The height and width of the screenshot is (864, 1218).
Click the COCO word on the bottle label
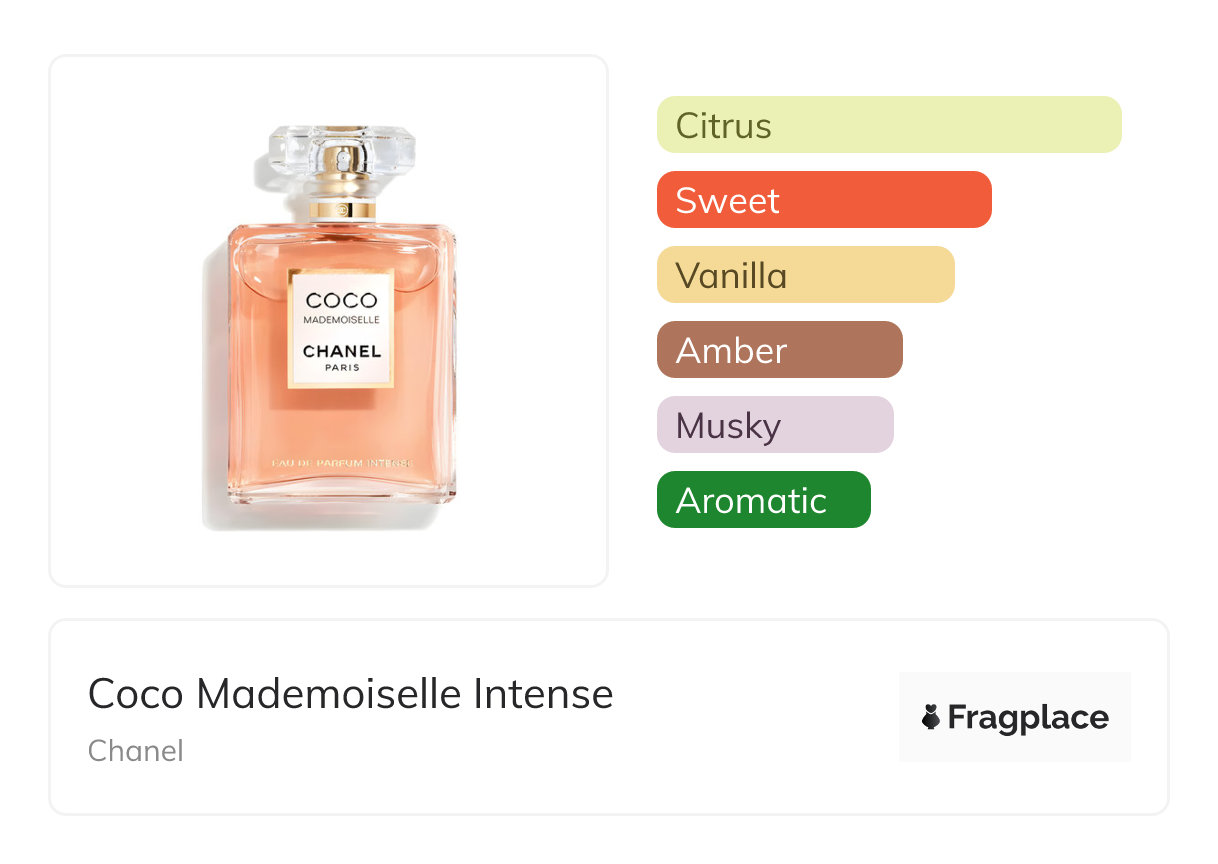pyautogui.click(x=342, y=300)
